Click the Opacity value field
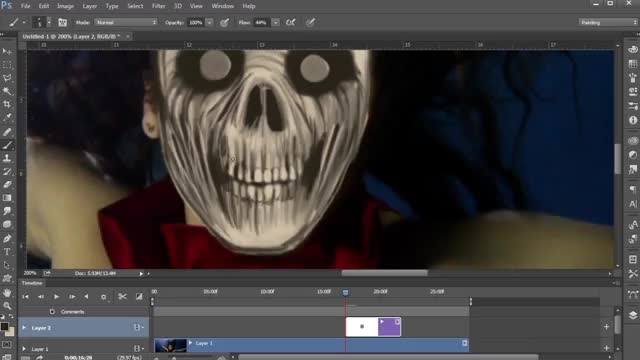The image size is (640, 360). [x=196, y=22]
